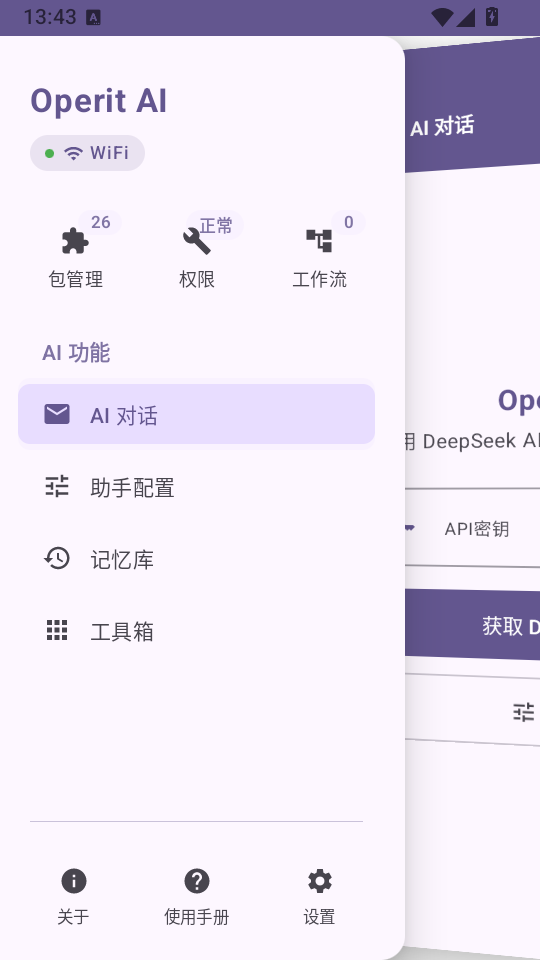Screen dimensions: 540x960
Task: Select AI 对话 drawer menu item
Action: (x=197, y=414)
